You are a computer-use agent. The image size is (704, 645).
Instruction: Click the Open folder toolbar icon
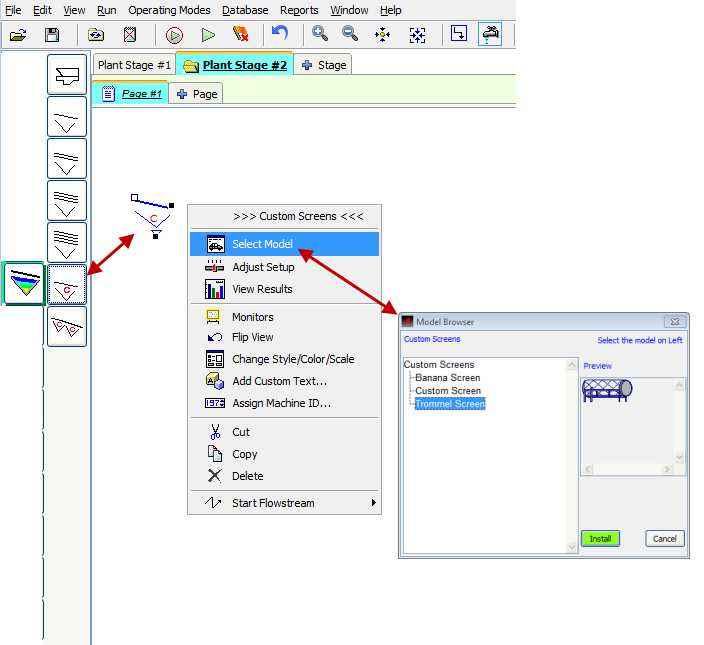click(x=18, y=34)
